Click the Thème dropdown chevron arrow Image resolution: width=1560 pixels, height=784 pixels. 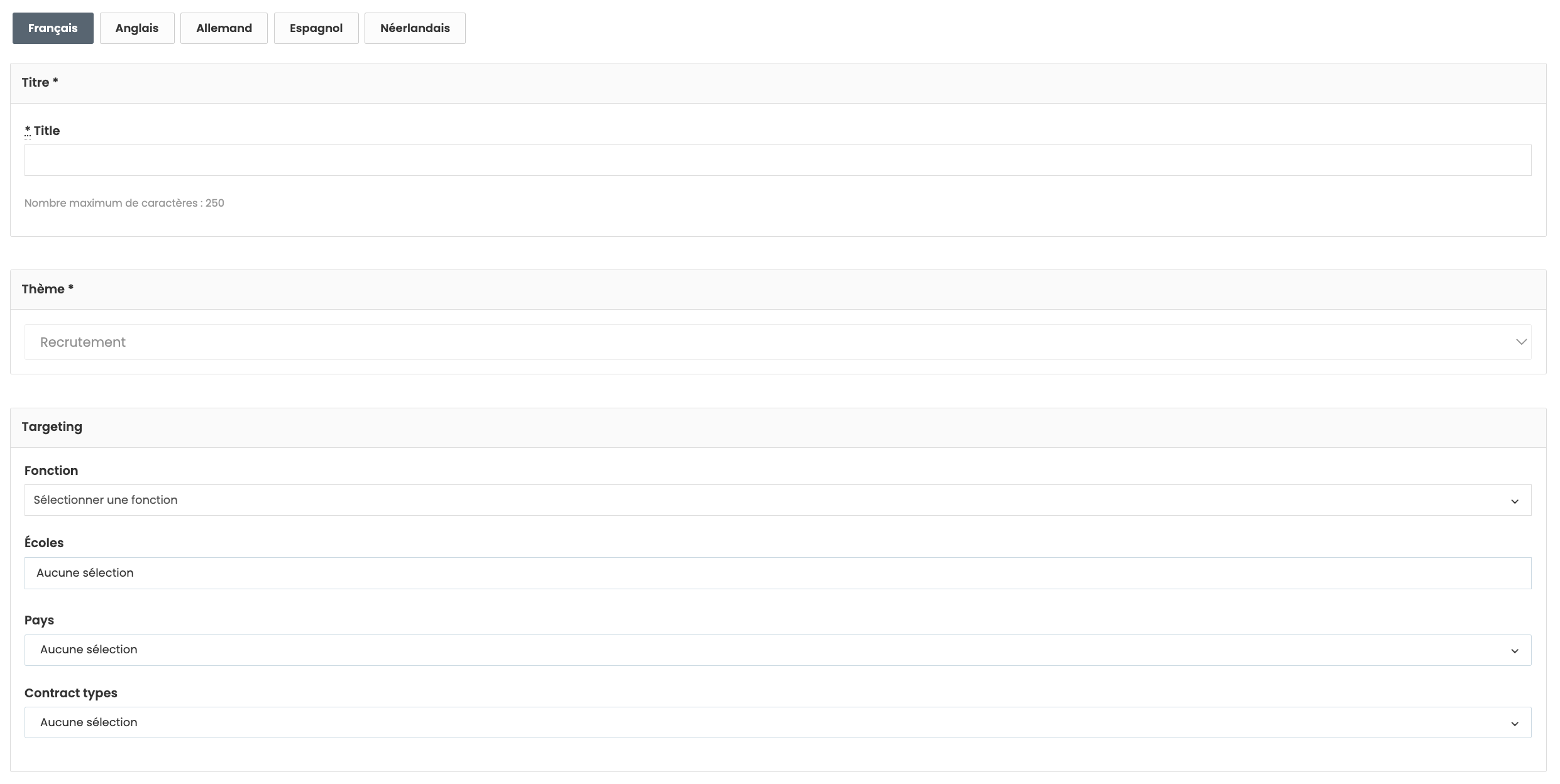1521,342
